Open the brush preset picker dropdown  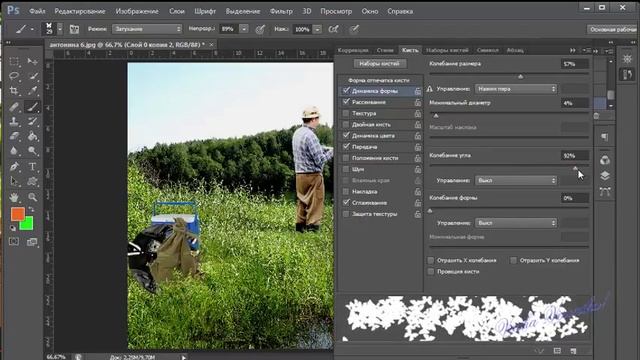click(x=60, y=29)
